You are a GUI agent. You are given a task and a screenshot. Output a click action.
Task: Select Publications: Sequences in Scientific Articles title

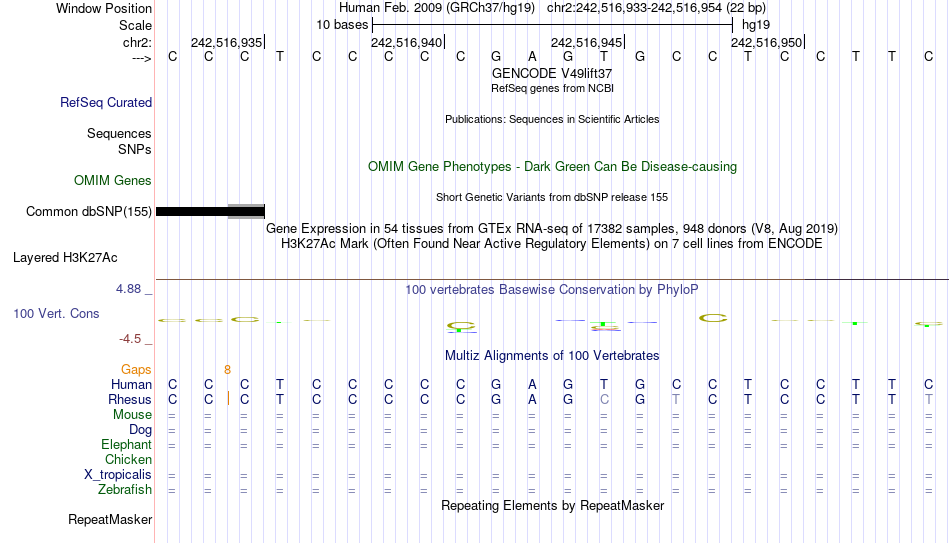tap(552, 119)
